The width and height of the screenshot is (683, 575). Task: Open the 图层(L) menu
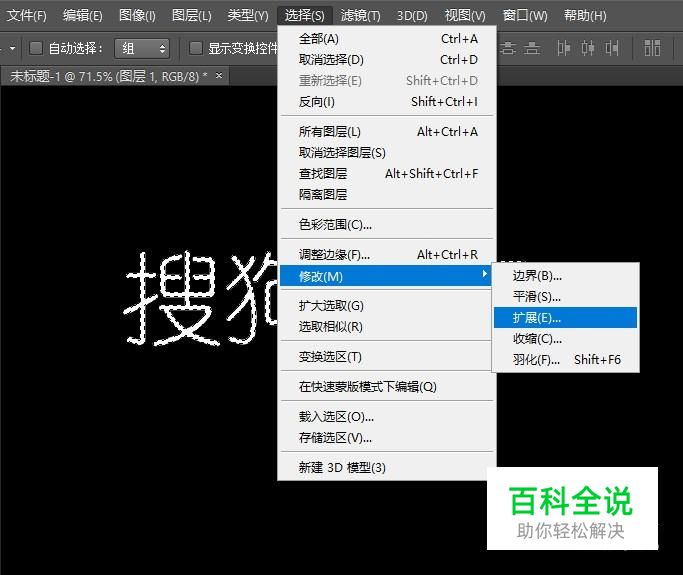point(192,16)
